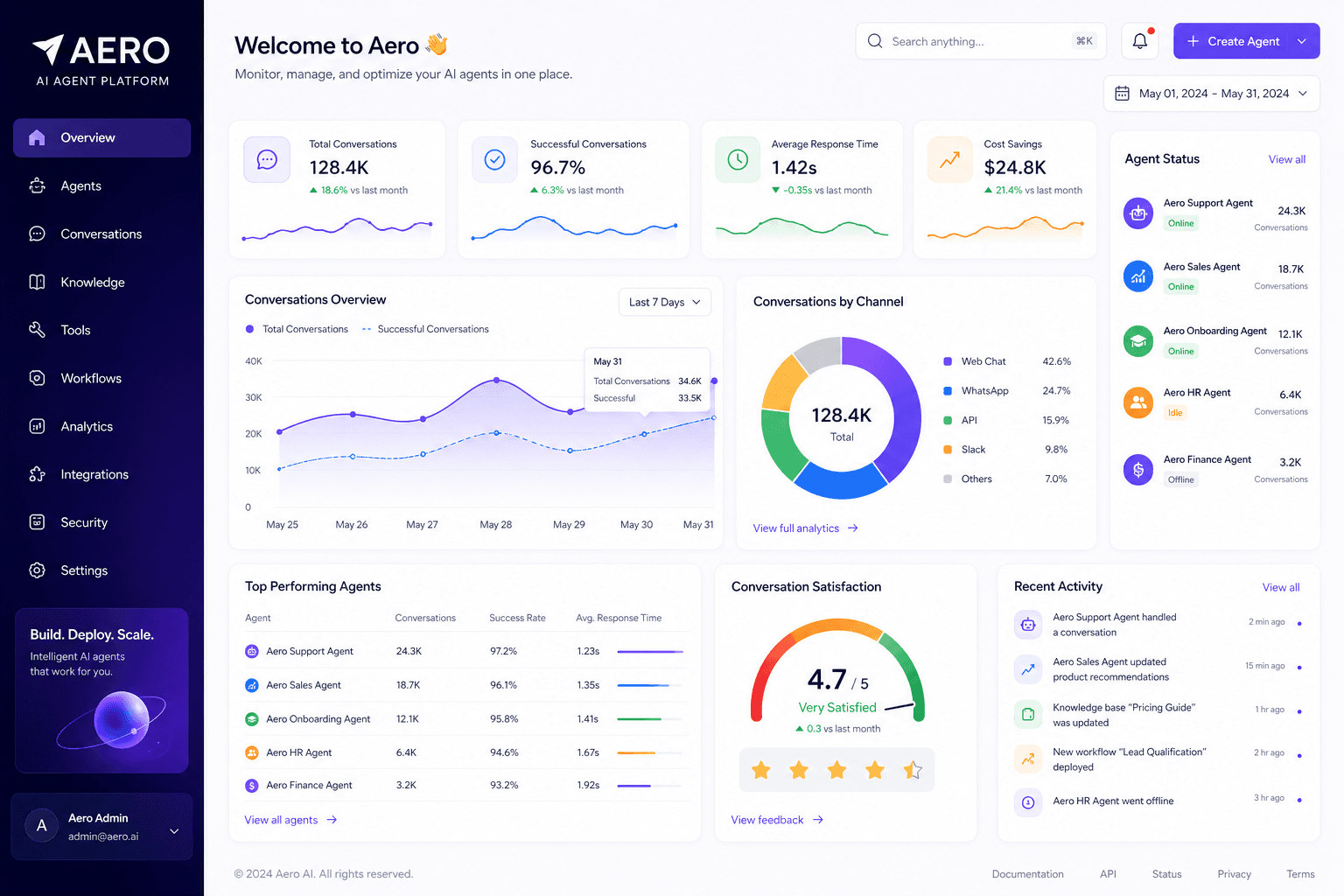Toggle the API channel legend
This screenshot has width=1344, height=896.
tap(960, 420)
